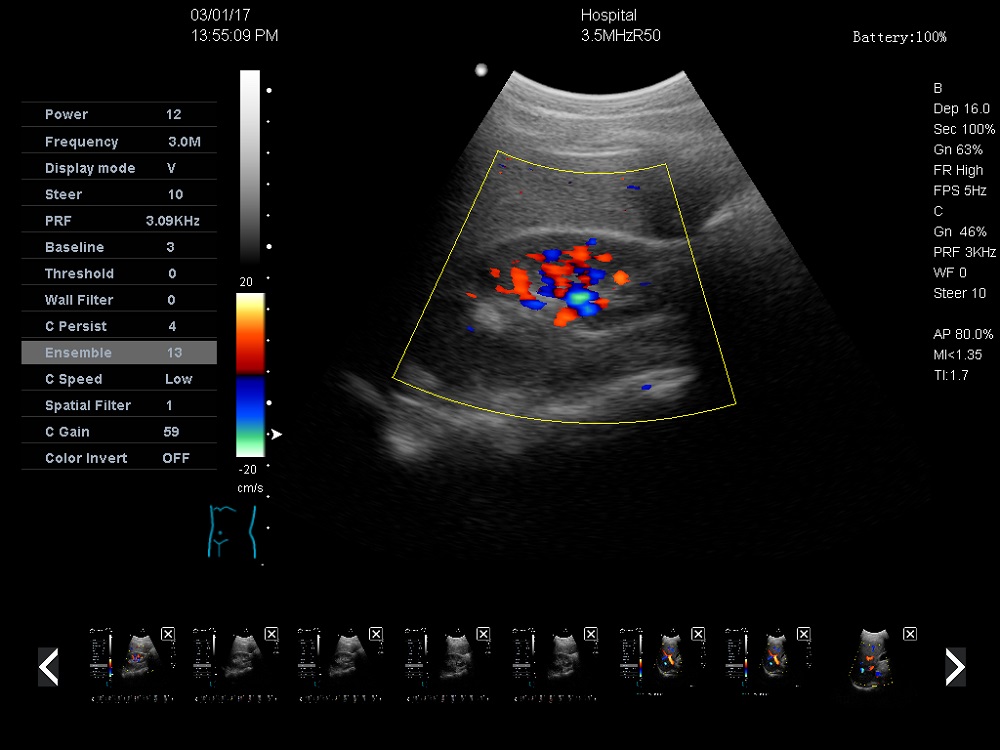Click the highlighted Ensemble 13 row
Viewport: 1000px width, 750px height.
(119, 353)
